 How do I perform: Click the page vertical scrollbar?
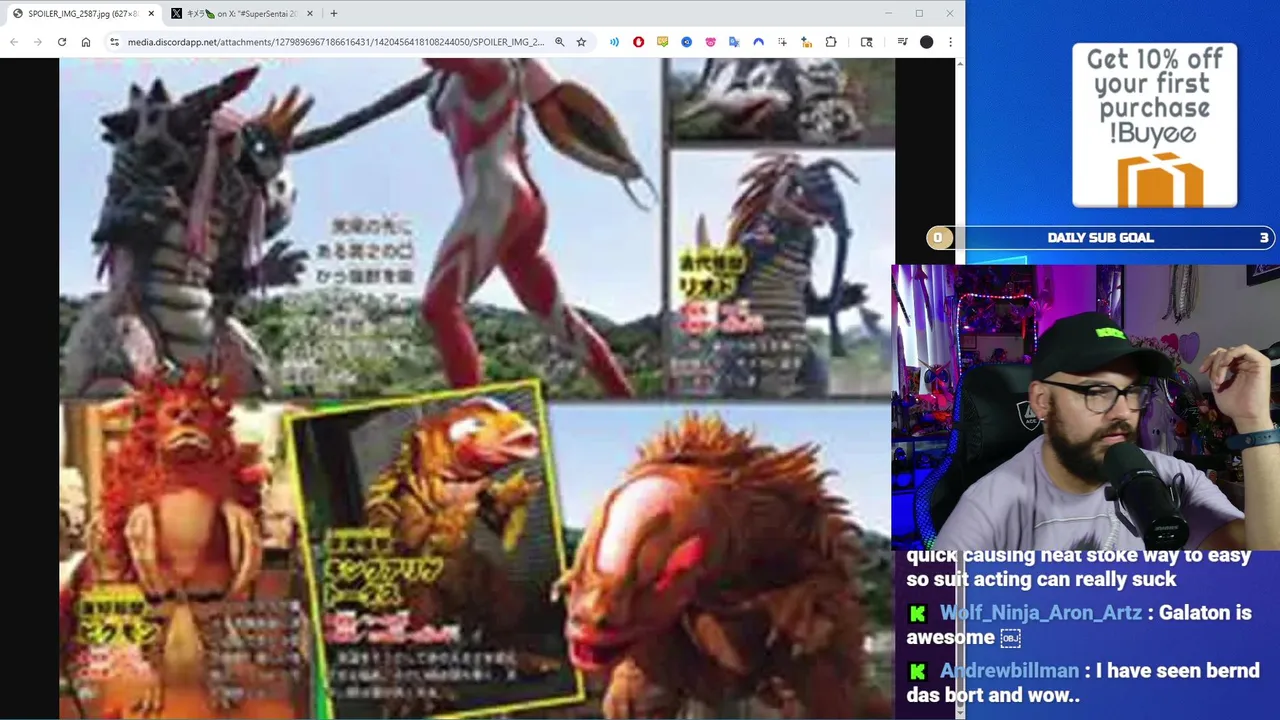(x=959, y=388)
